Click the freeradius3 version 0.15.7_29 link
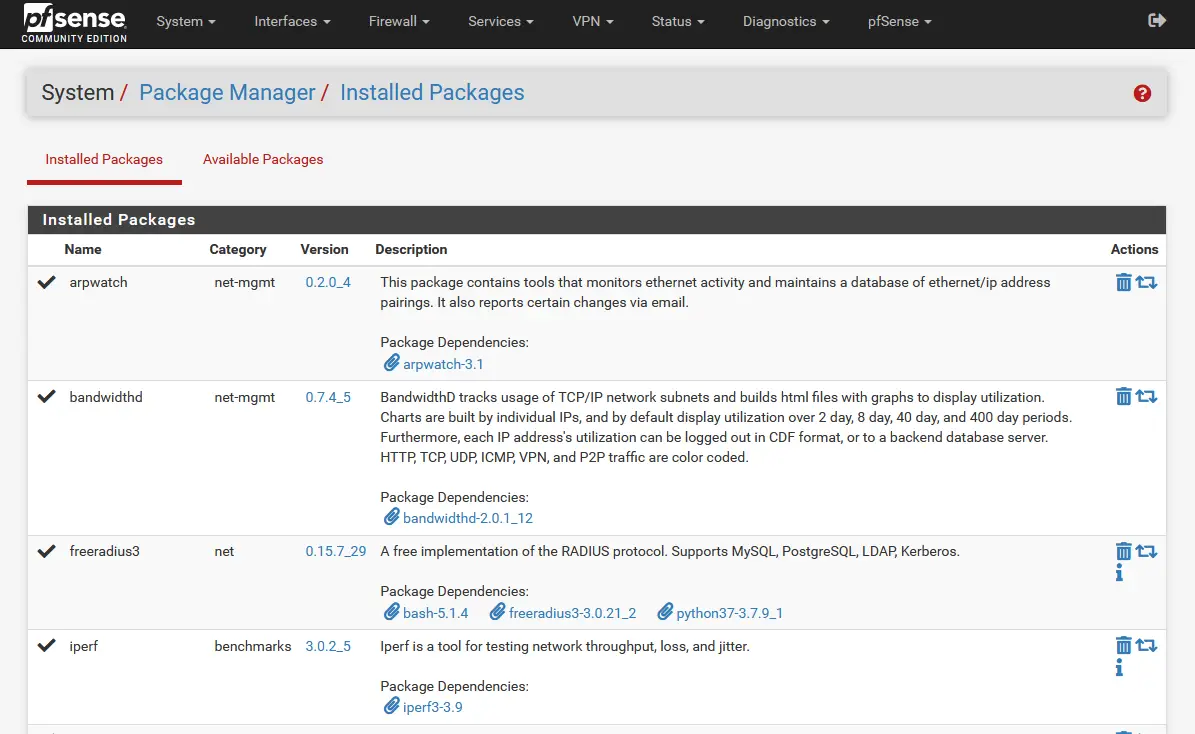Screen dimensions: 1195x734 click(x=336, y=551)
